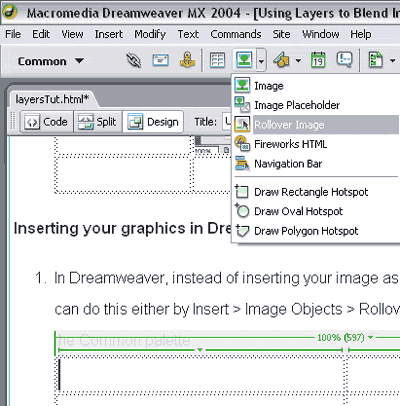Select Image from the dropdown list

click(x=316, y=86)
